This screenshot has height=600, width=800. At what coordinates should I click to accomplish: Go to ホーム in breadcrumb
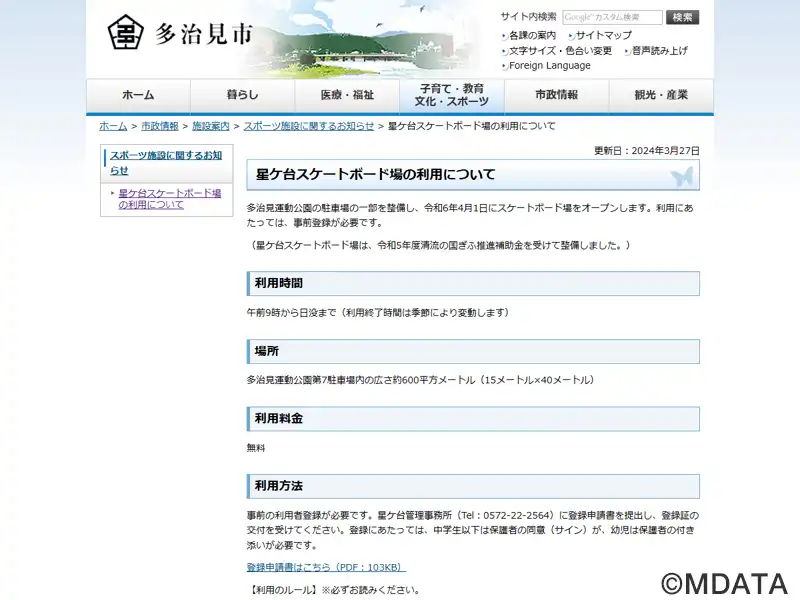[x=113, y=126]
